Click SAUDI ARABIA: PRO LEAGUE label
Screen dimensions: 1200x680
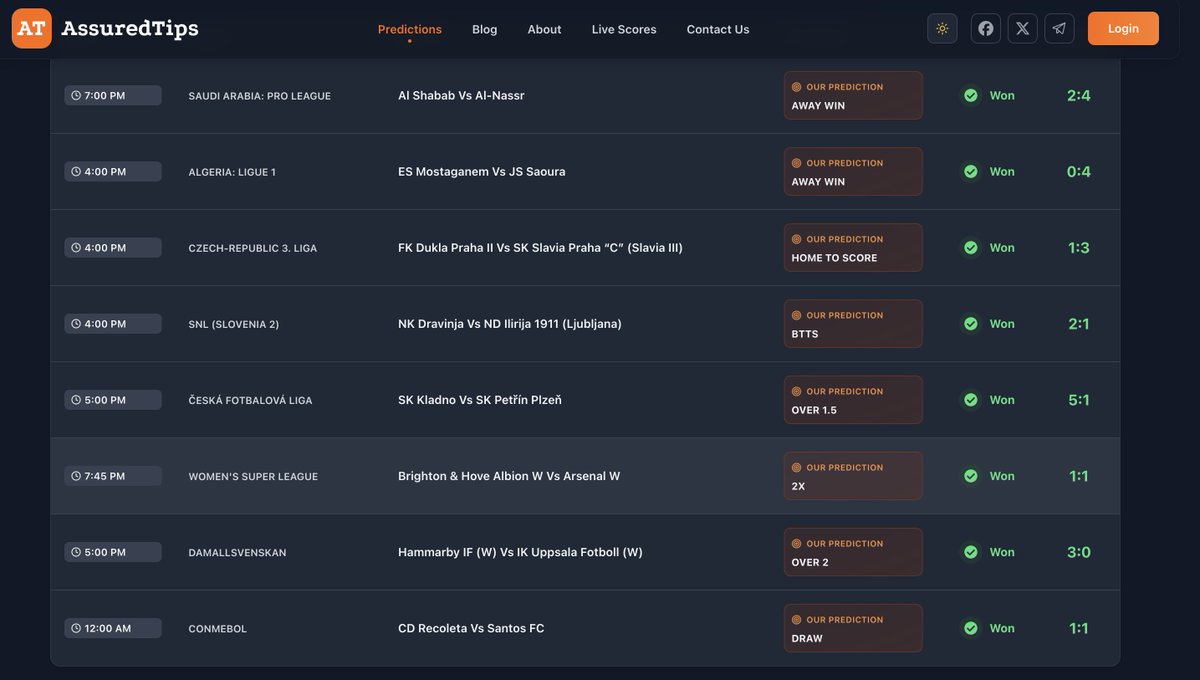(260, 96)
